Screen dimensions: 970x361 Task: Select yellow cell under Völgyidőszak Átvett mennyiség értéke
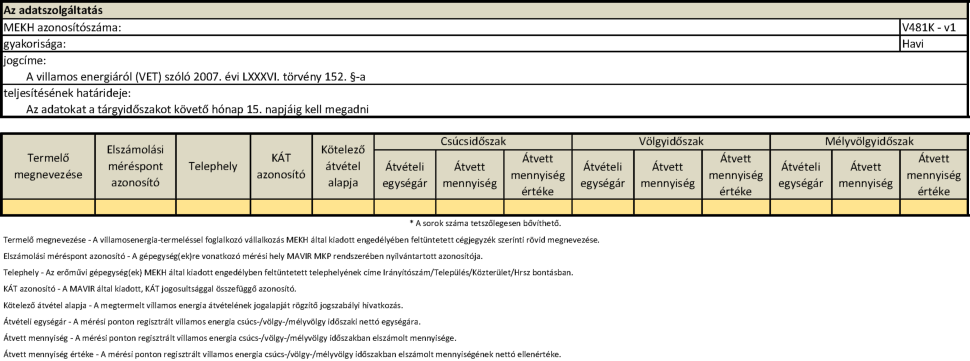[736, 207]
